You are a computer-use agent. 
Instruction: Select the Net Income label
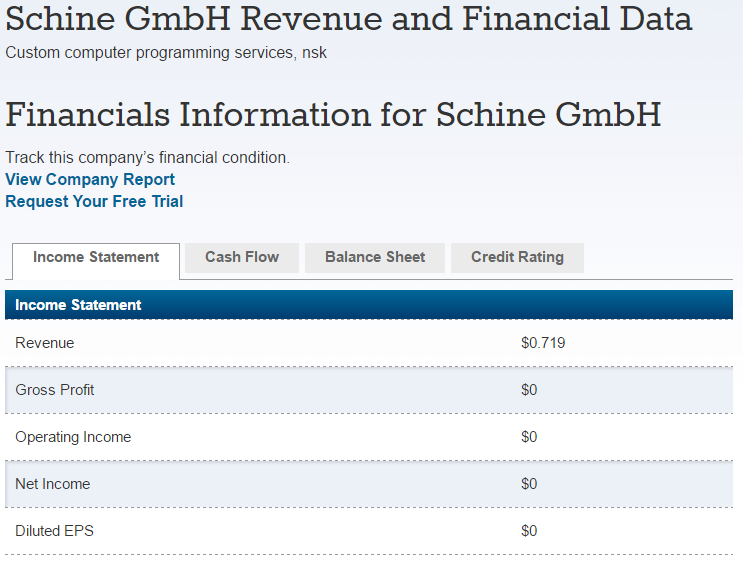coord(53,484)
